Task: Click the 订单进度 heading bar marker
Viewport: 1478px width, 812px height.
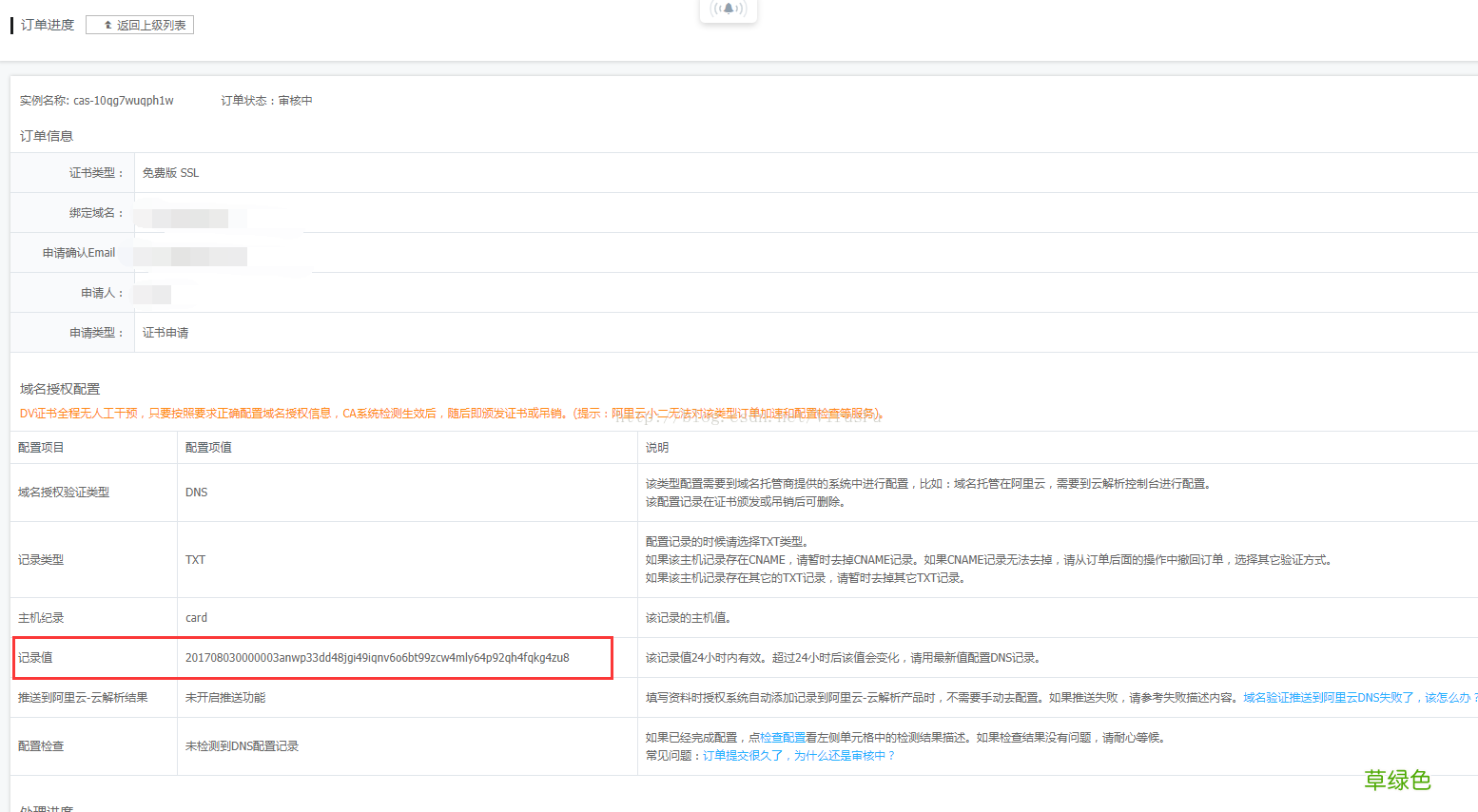Action: 10,24
